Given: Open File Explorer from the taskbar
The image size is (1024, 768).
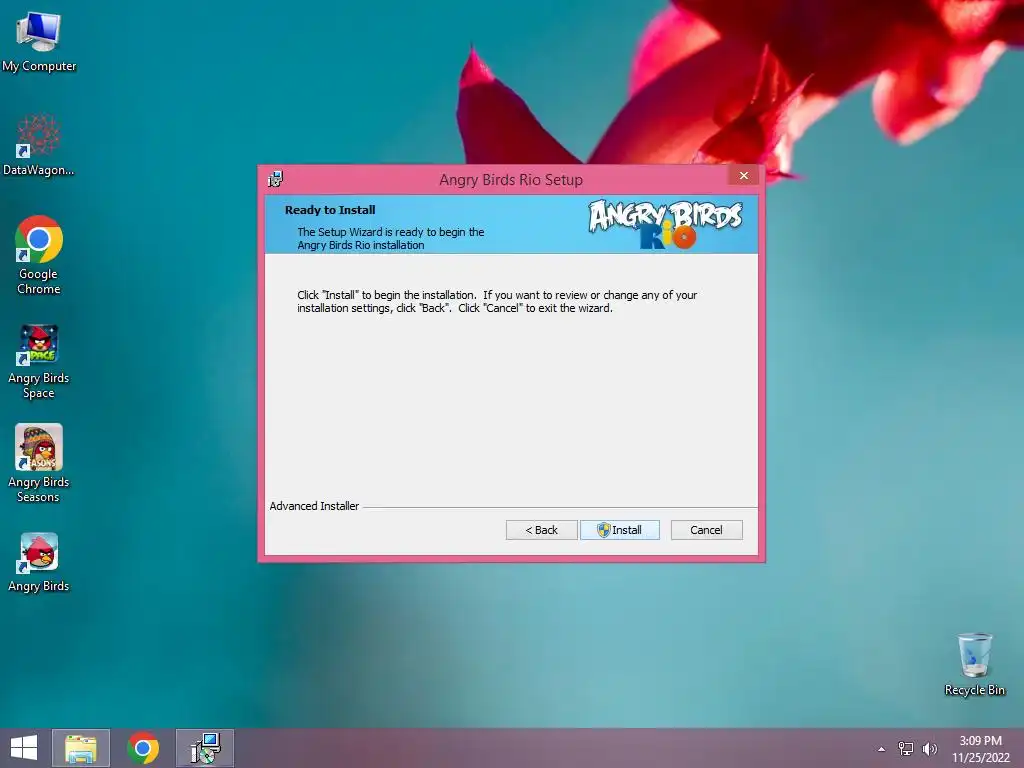Looking at the screenshot, I should (81, 748).
